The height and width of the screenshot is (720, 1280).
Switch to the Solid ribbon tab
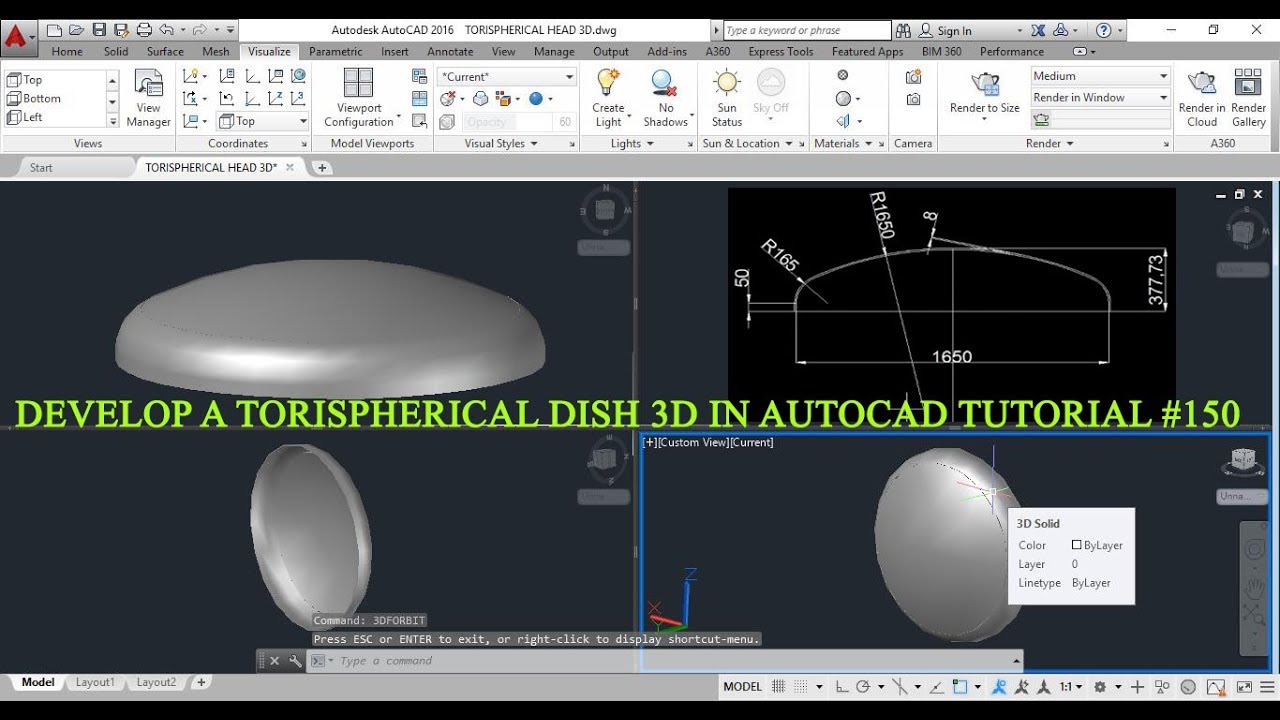tap(116, 51)
